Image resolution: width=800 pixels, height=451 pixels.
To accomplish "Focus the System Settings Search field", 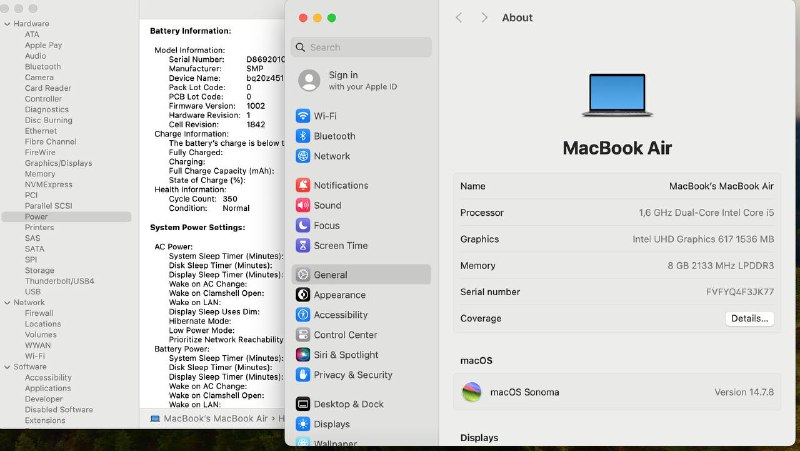I will [x=361, y=47].
